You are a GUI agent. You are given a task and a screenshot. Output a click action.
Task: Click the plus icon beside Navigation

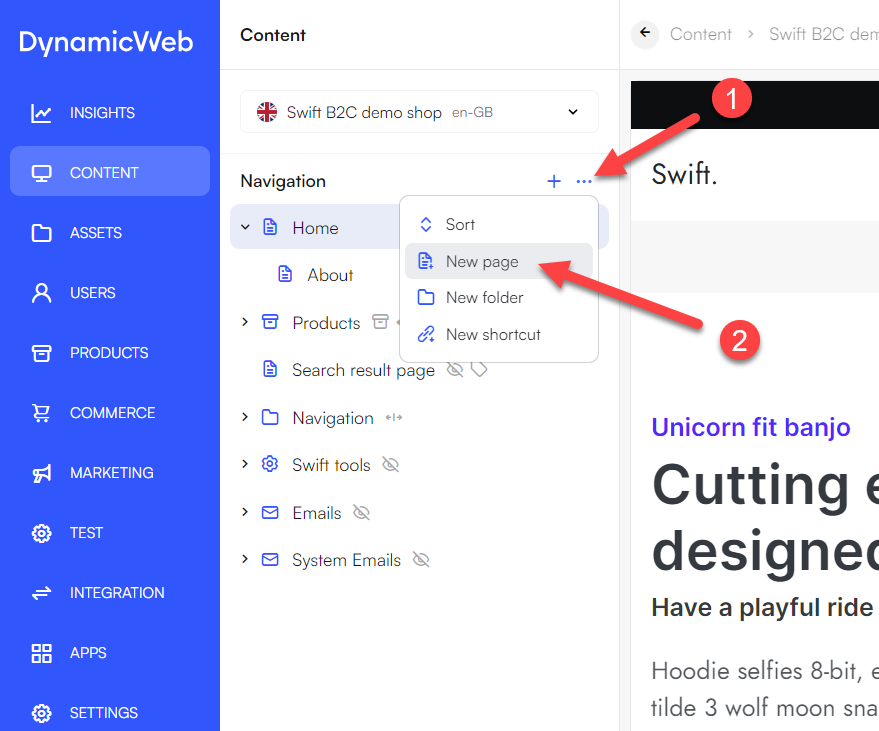tap(554, 181)
